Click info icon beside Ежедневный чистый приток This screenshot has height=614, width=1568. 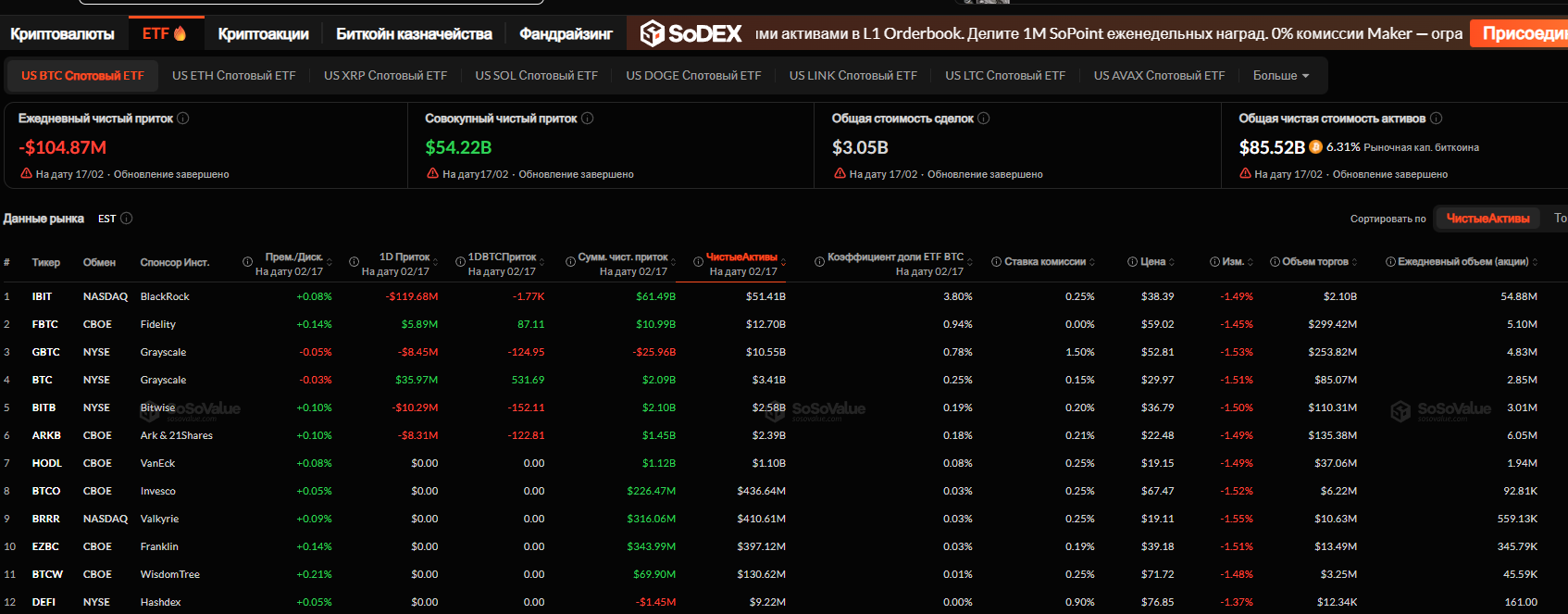(183, 119)
